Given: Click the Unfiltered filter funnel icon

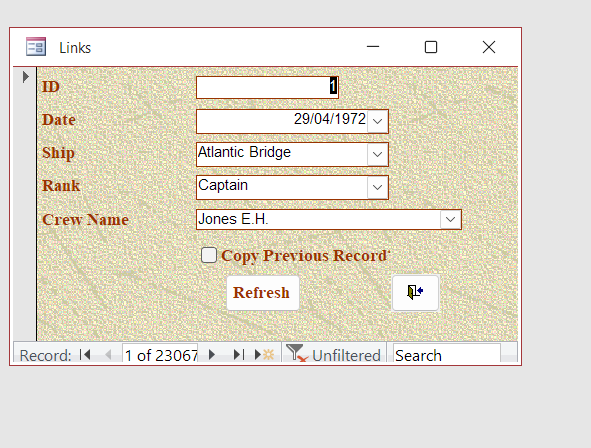Looking at the screenshot, I should point(297,353).
